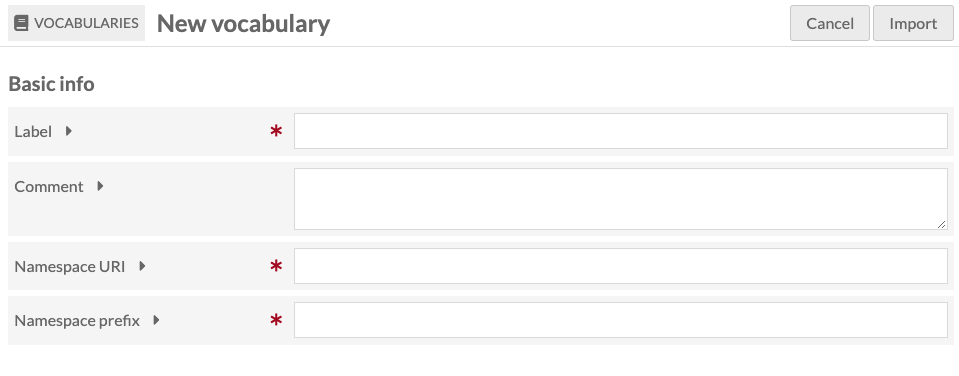Screen dimensions: 959x376
Task: Click inside the Comment textarea
Action: (x=621, y=199)
